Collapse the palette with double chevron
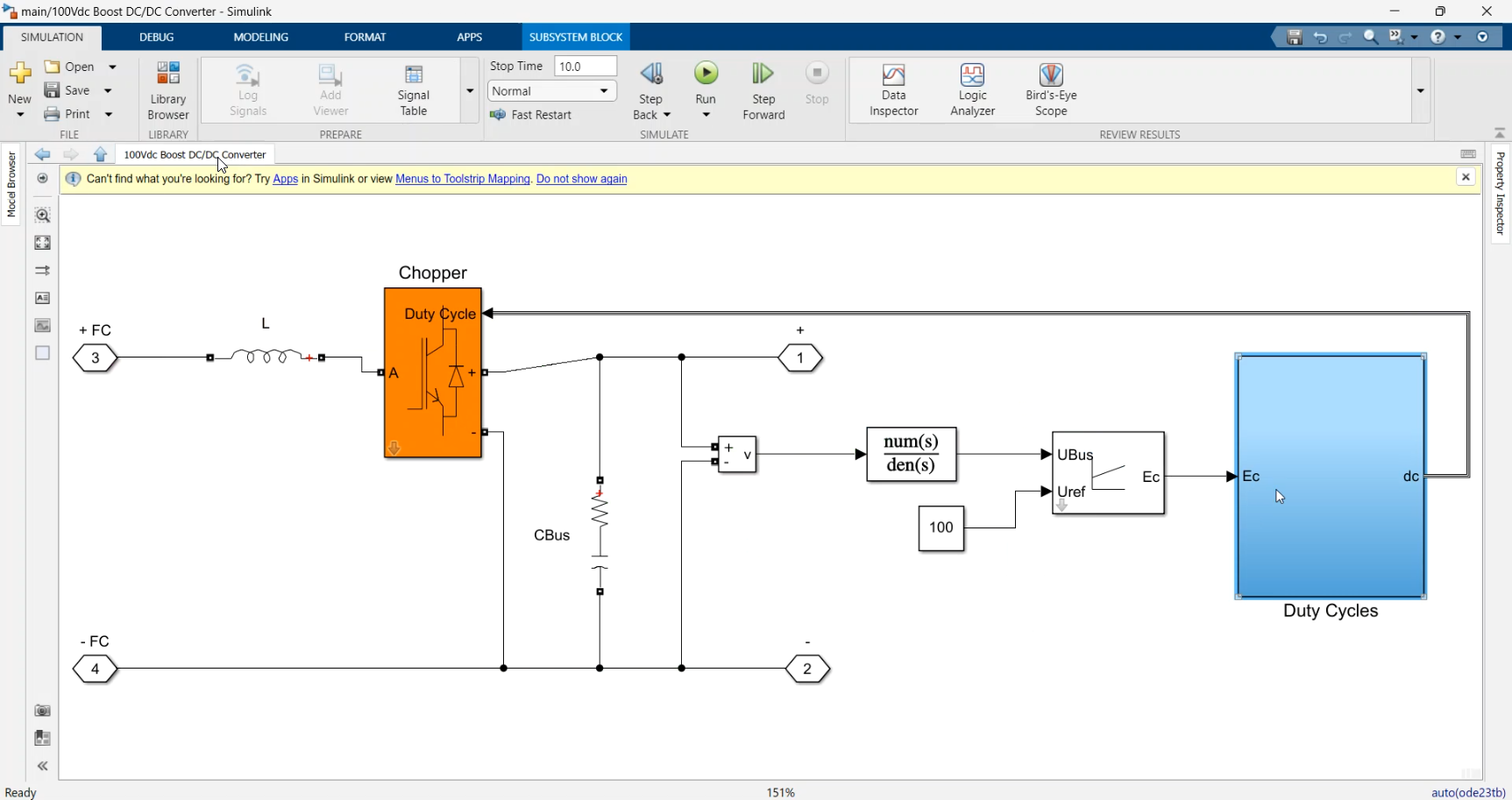 click(x=42, y=766)
